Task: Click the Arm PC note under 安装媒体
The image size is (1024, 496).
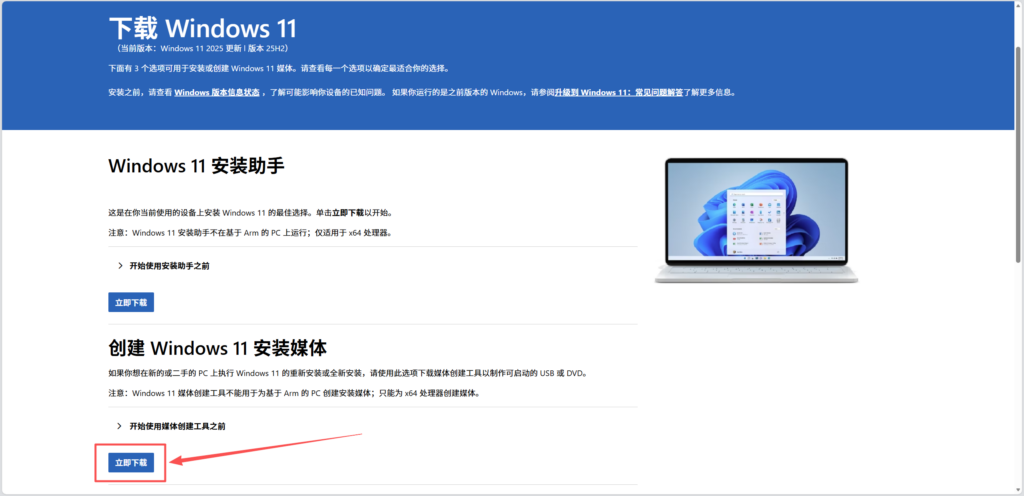Action: [x=293, y=393]
